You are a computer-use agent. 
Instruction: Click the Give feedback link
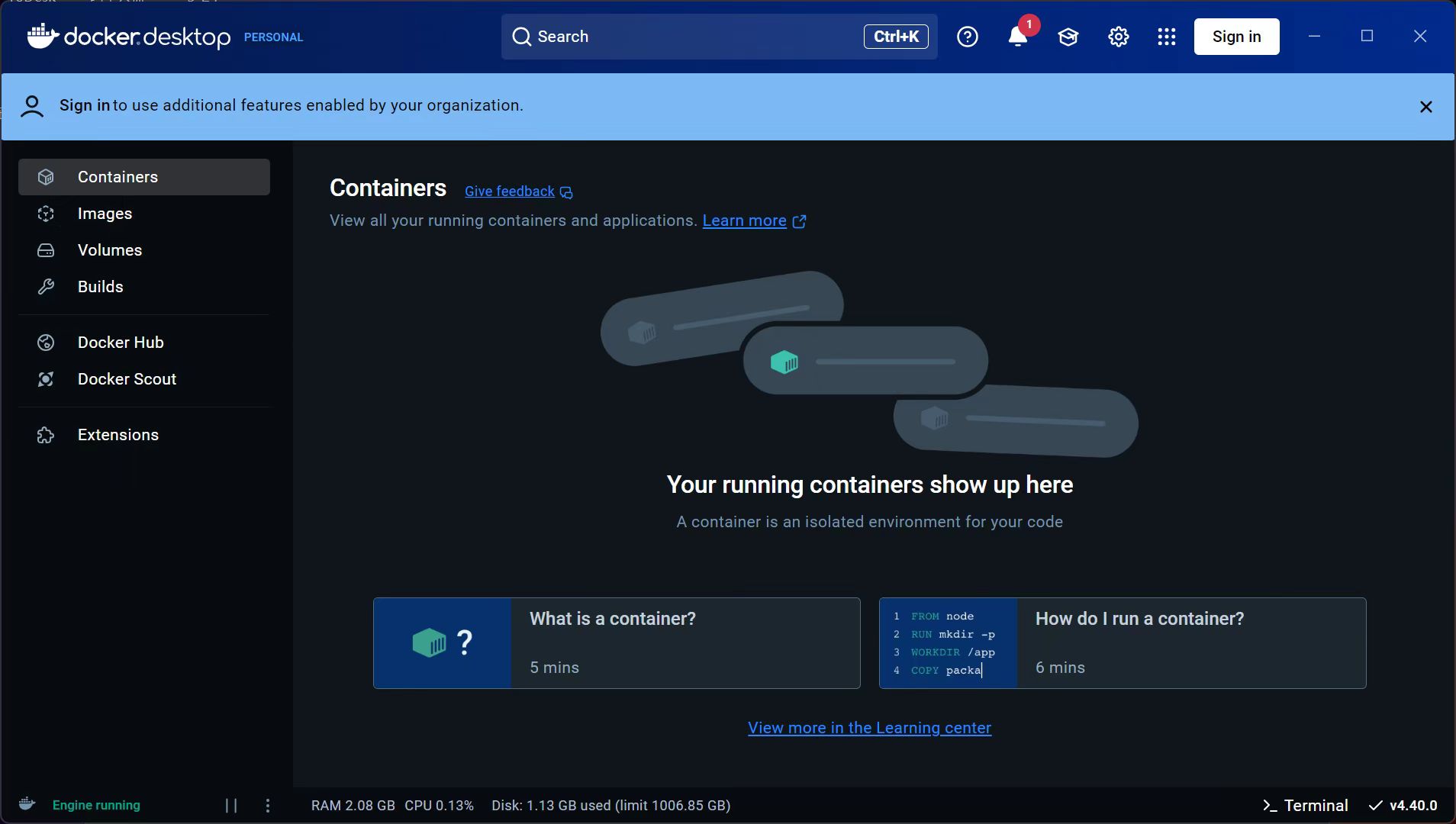tap(510, 192)
